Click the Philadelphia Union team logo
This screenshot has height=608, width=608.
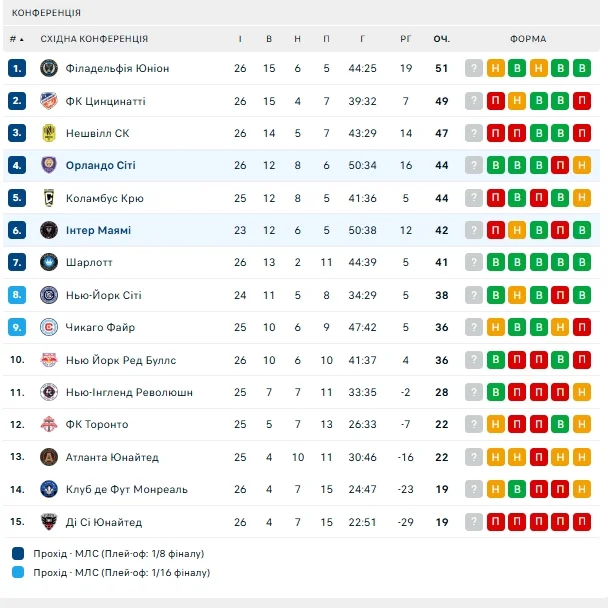tap(48, 69)
